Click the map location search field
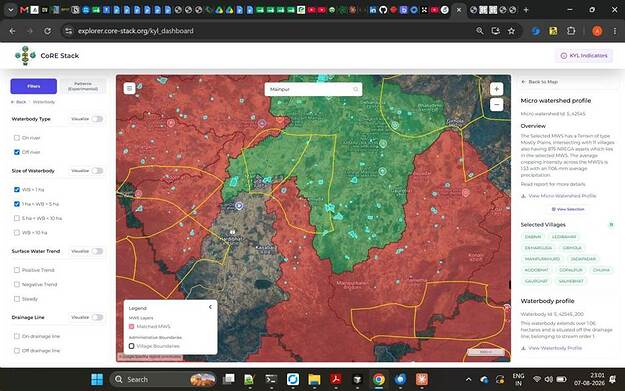The height and width of the screenshot is (391, 625). (x=313, y=89)
